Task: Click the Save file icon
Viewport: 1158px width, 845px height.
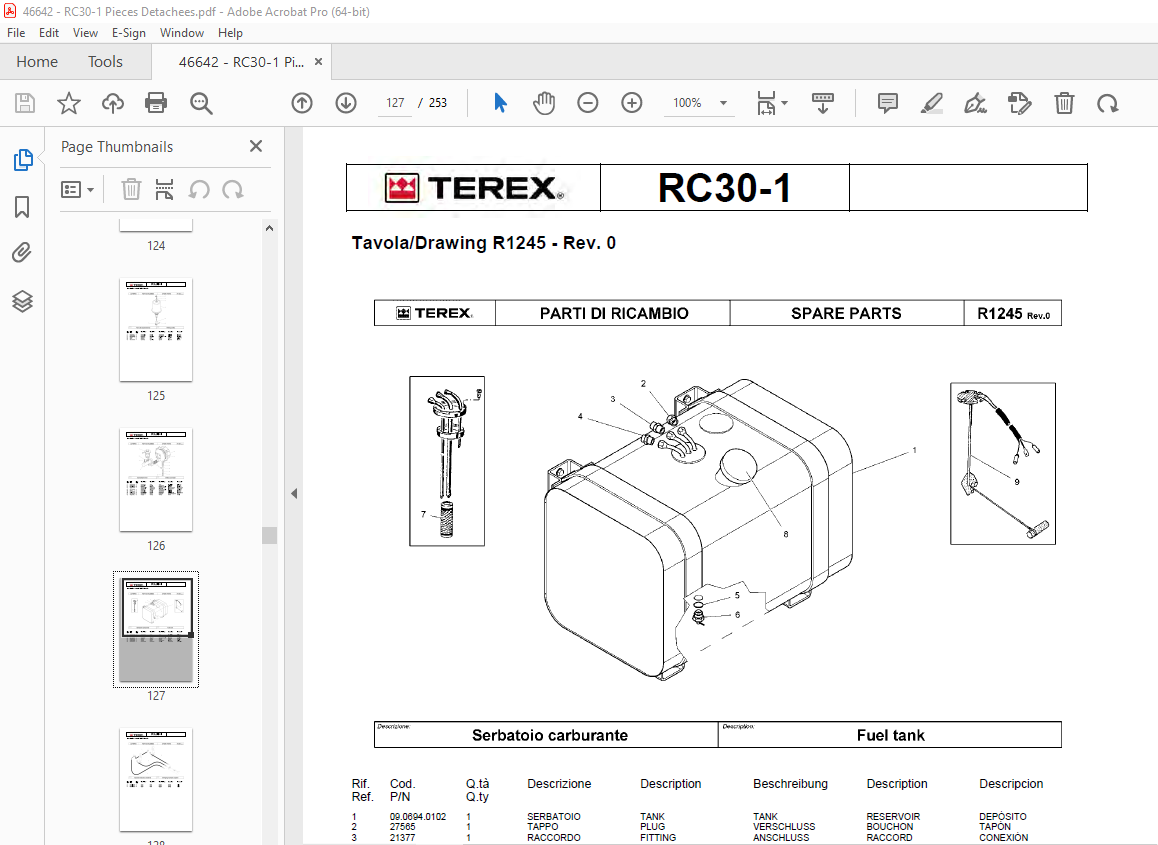Action: click(25, 103)
